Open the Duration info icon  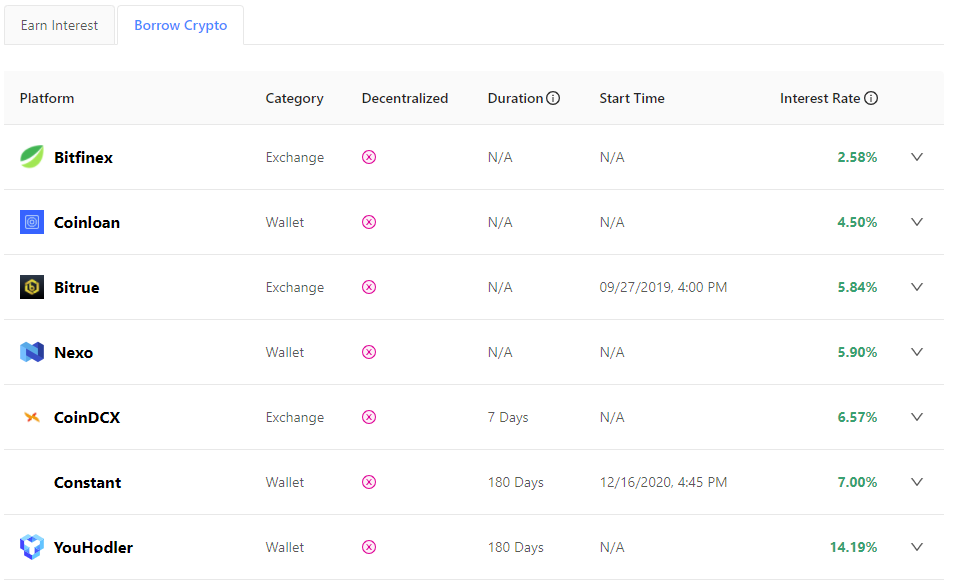pos(553,98)
